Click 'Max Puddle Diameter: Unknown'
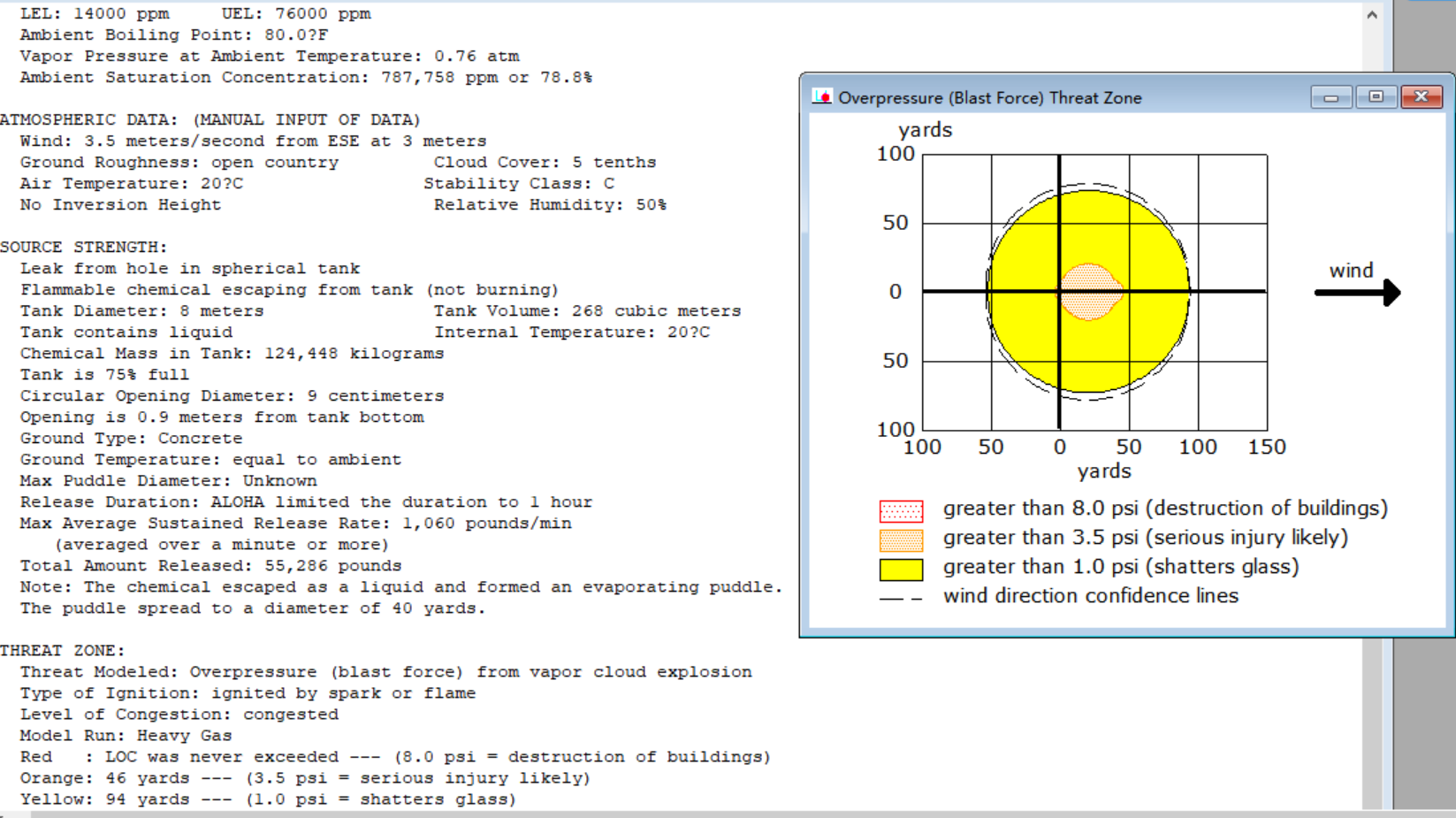1456x818 pixels. tap(169, 481)
